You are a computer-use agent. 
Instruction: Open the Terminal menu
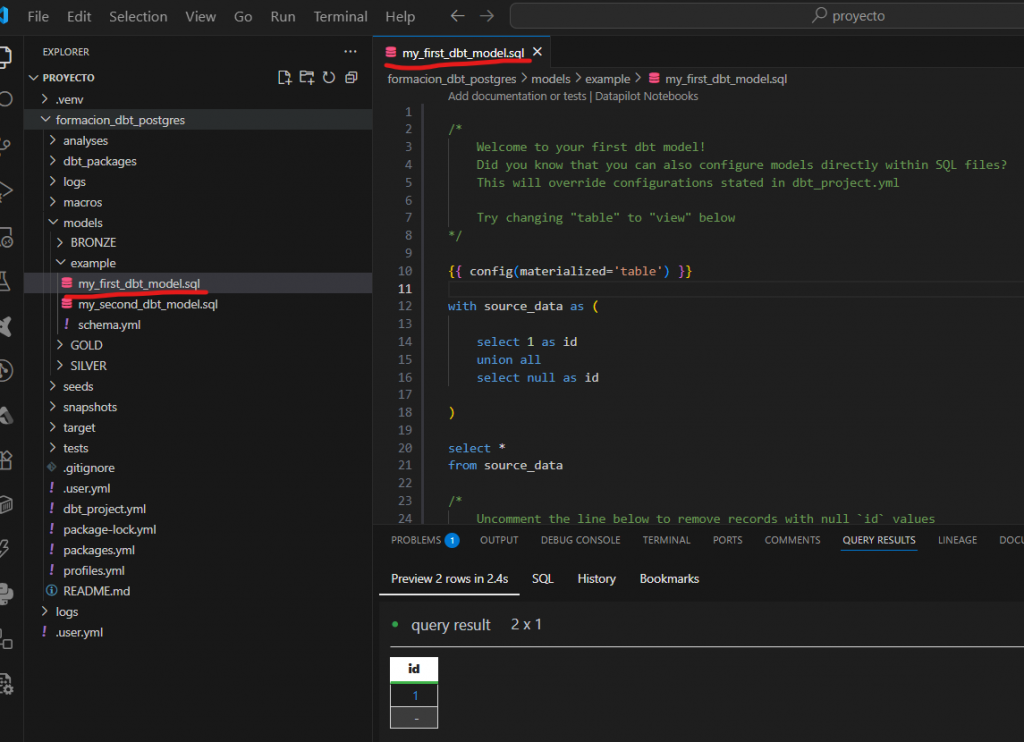[340, 17]
